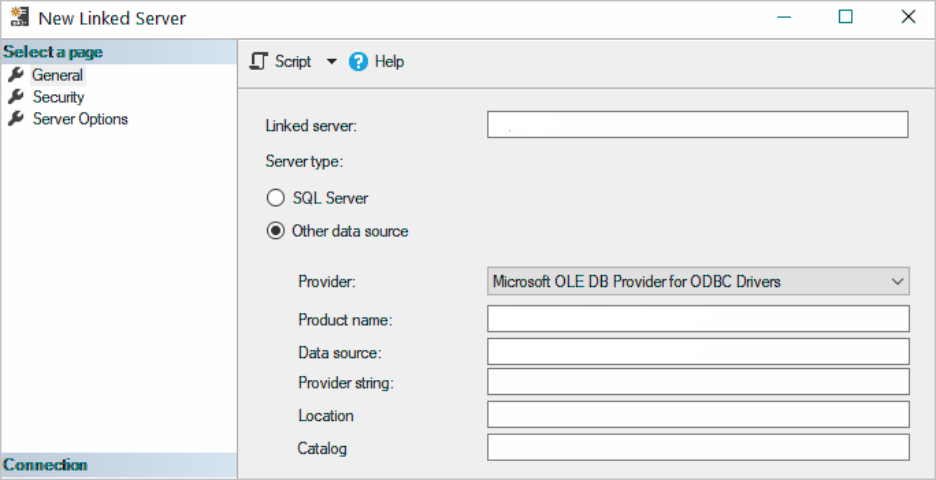This screenshot has height=480, width=936.
Task: Focus the Provider string field
Action: point(697,382)
